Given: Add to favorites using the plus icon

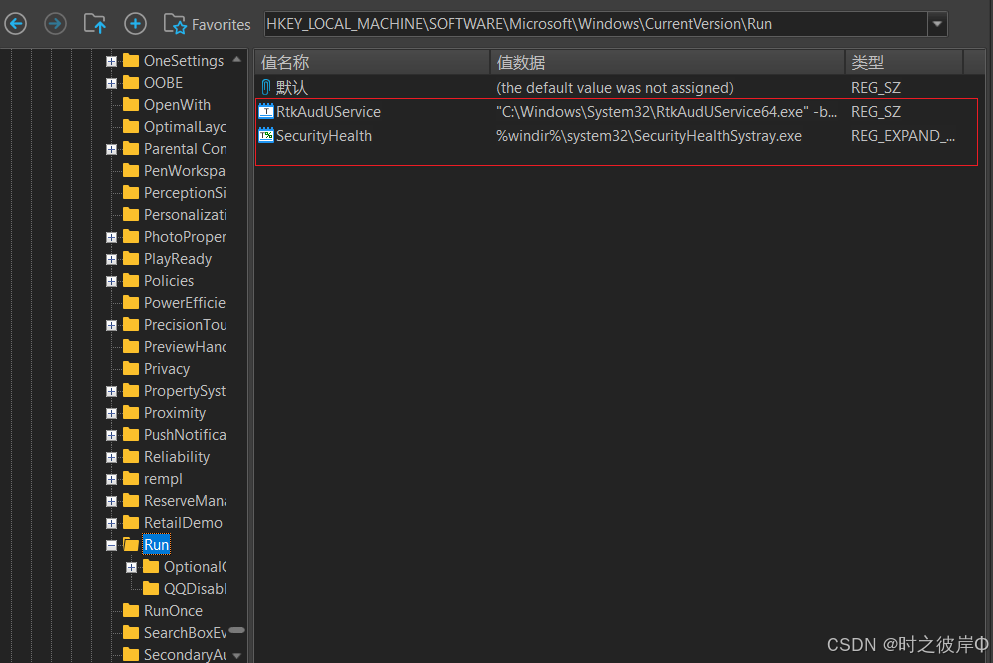Looking at the screenshot, I should coord(135,25).
